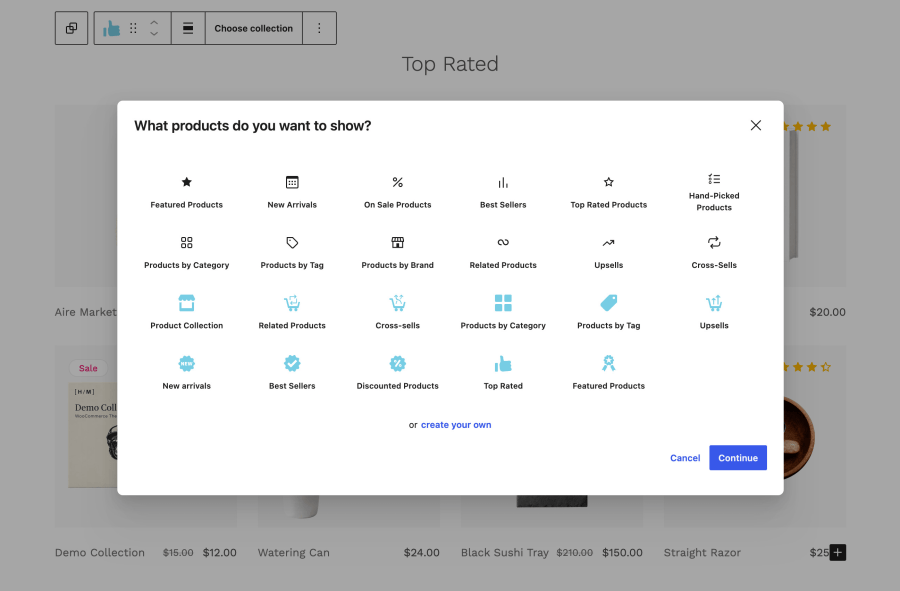Select blue Related Products cart icon

[x=292, y=302]
